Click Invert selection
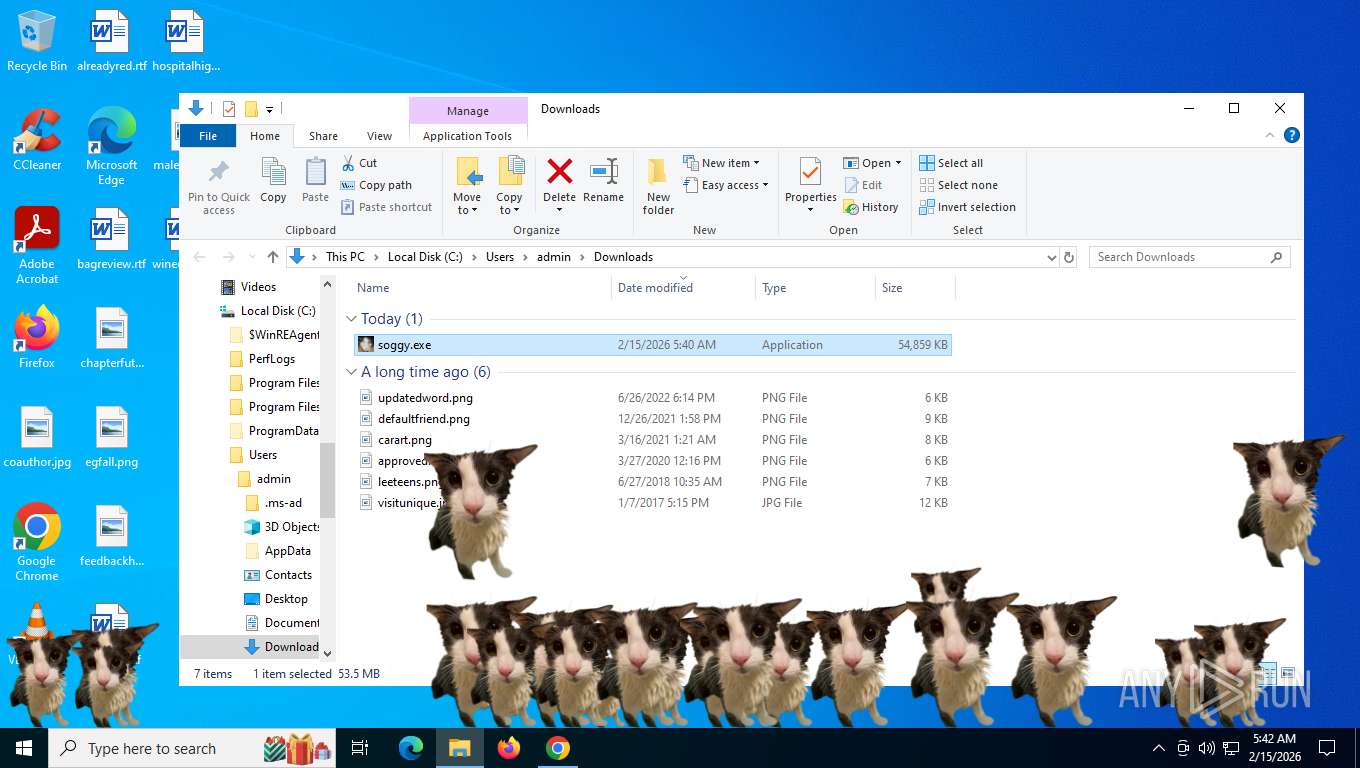 point(967,207)
